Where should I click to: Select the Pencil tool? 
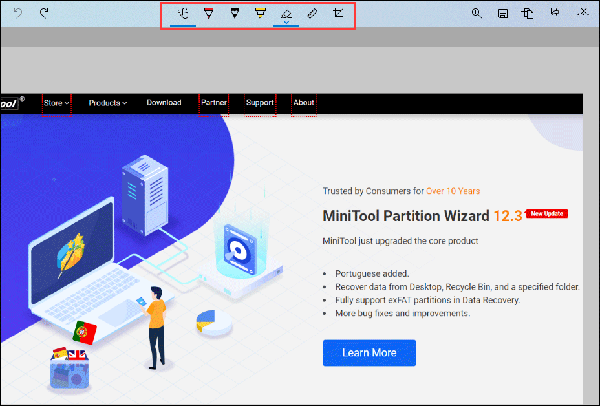point(234,14)
